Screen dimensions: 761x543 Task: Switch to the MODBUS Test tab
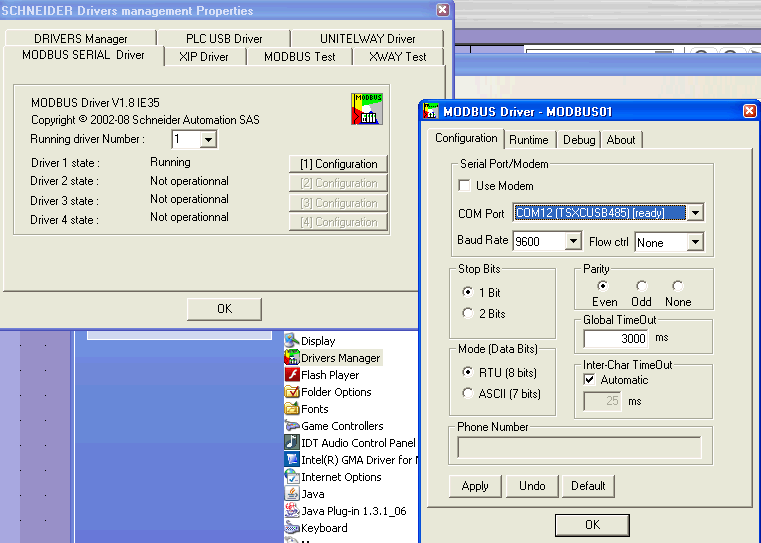click(299, 57)
